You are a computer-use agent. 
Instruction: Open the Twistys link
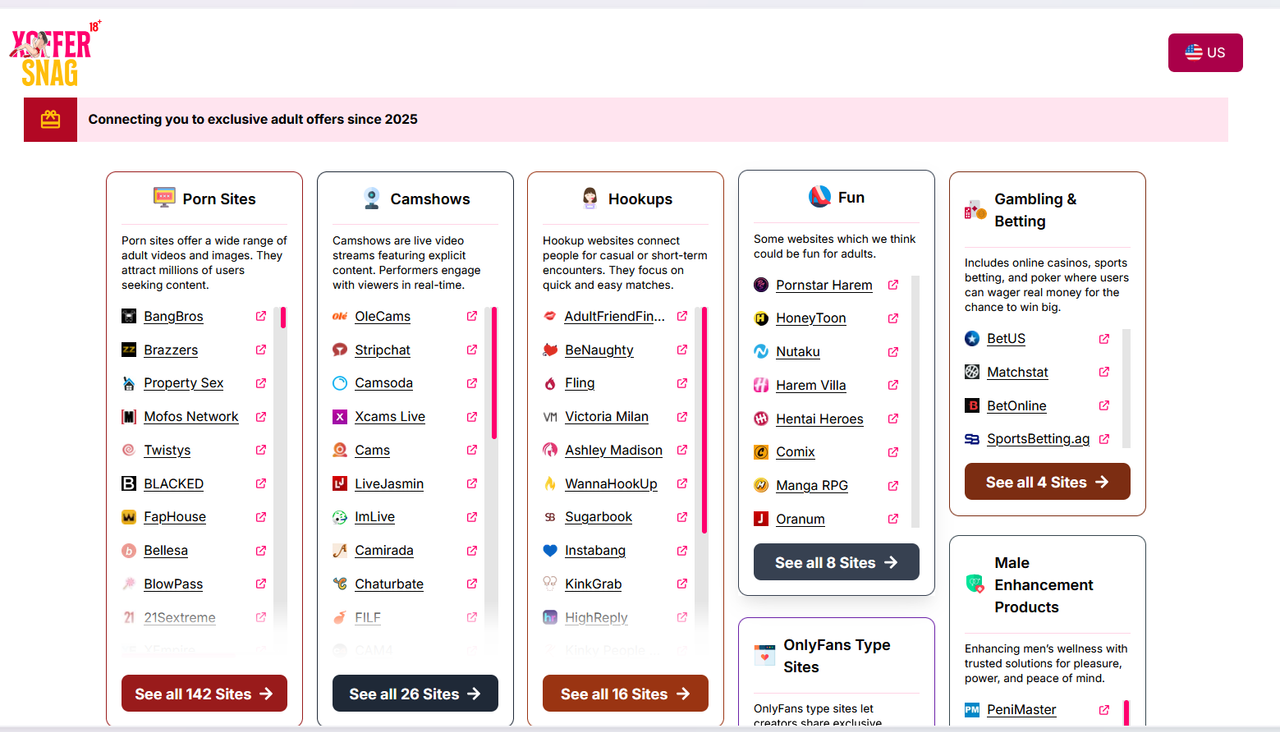coord(167,450)
